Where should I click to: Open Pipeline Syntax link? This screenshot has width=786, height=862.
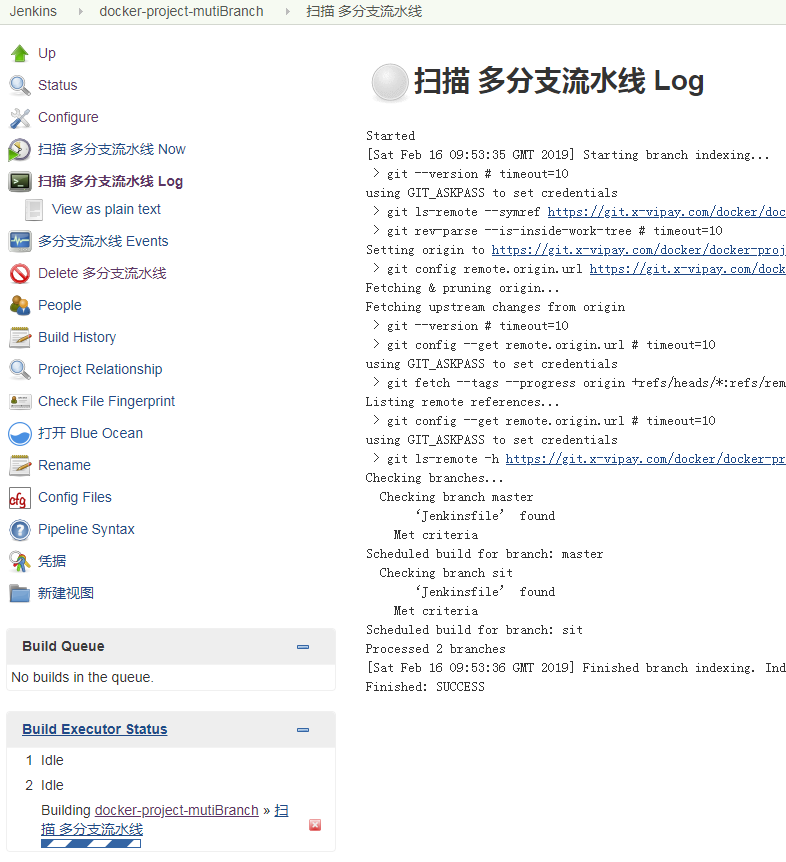[x=86, y=529]
